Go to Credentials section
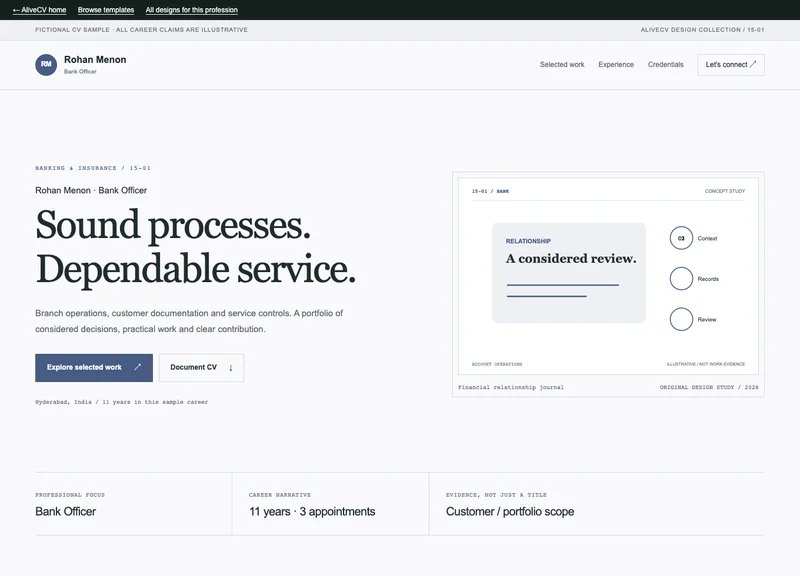The height and width of the screenshot is (576, 800). click(665, 64)
